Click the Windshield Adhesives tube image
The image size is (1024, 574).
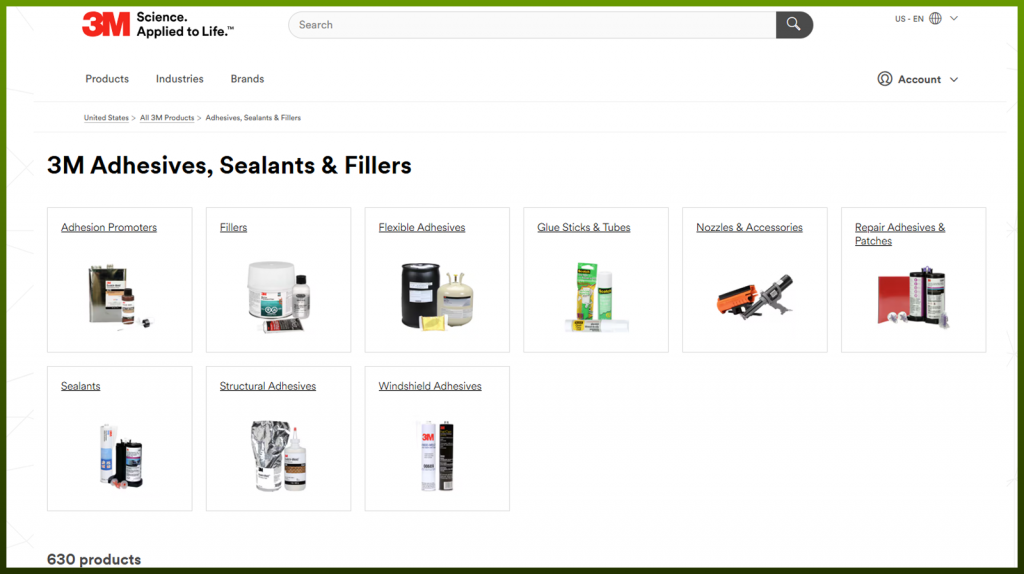[x=436, y=456]
